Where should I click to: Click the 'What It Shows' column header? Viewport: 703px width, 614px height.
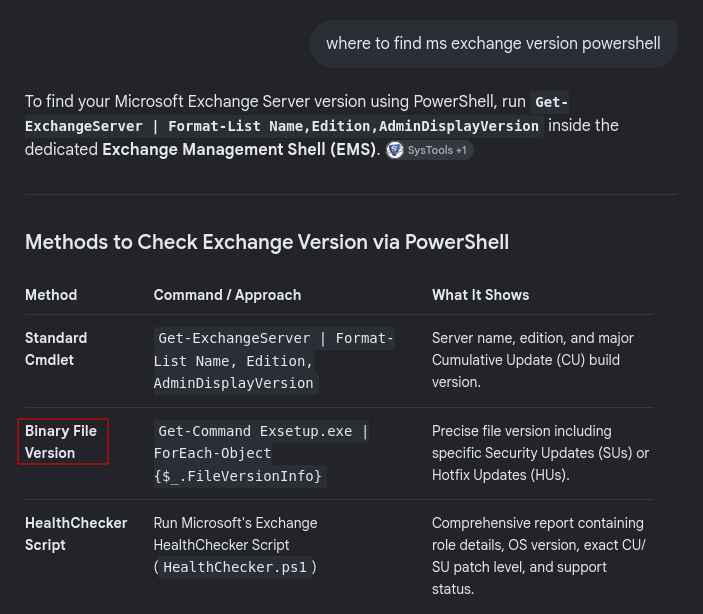click(x=480, y=295)
